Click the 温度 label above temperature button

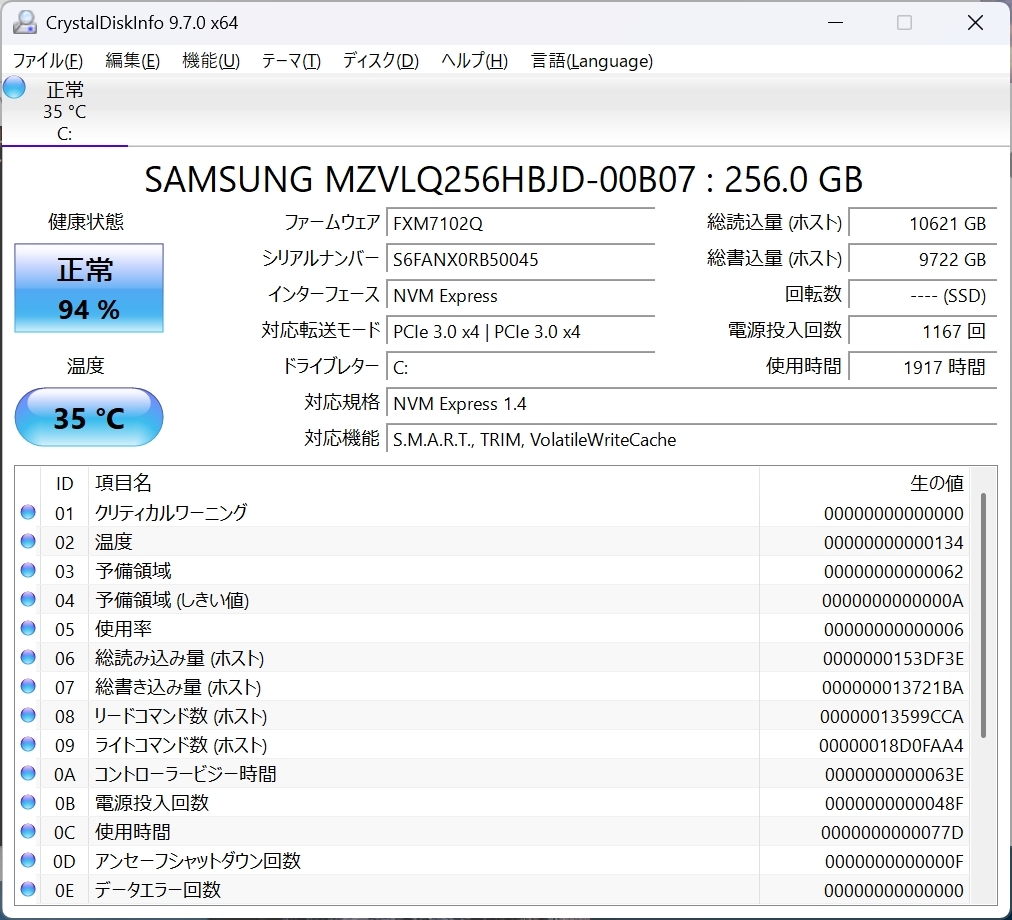(x=85, y=366)
